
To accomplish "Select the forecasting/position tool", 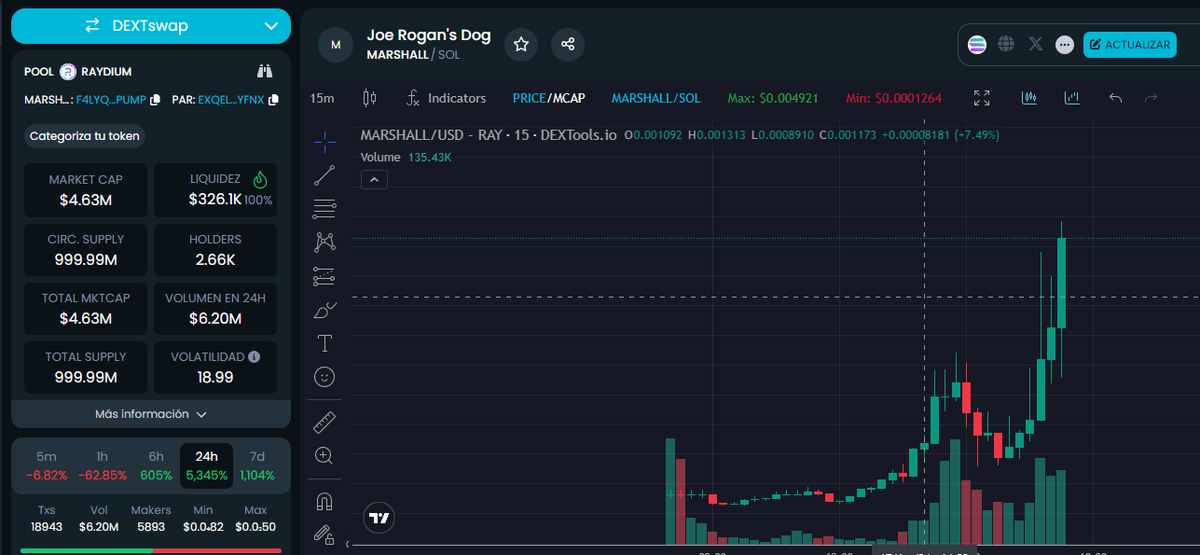I will coord(324,276).
